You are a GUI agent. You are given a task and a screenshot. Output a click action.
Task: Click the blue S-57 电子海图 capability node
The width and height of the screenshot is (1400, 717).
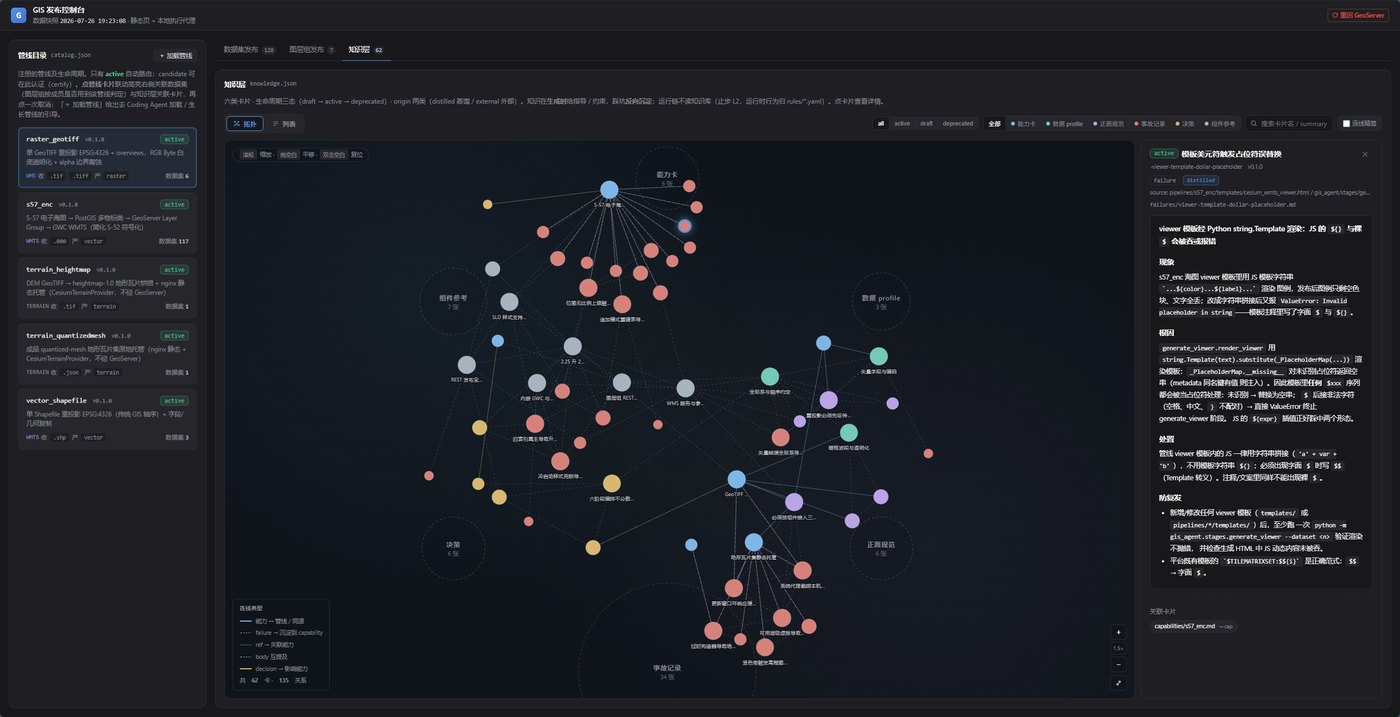click(x=609, y=190)
